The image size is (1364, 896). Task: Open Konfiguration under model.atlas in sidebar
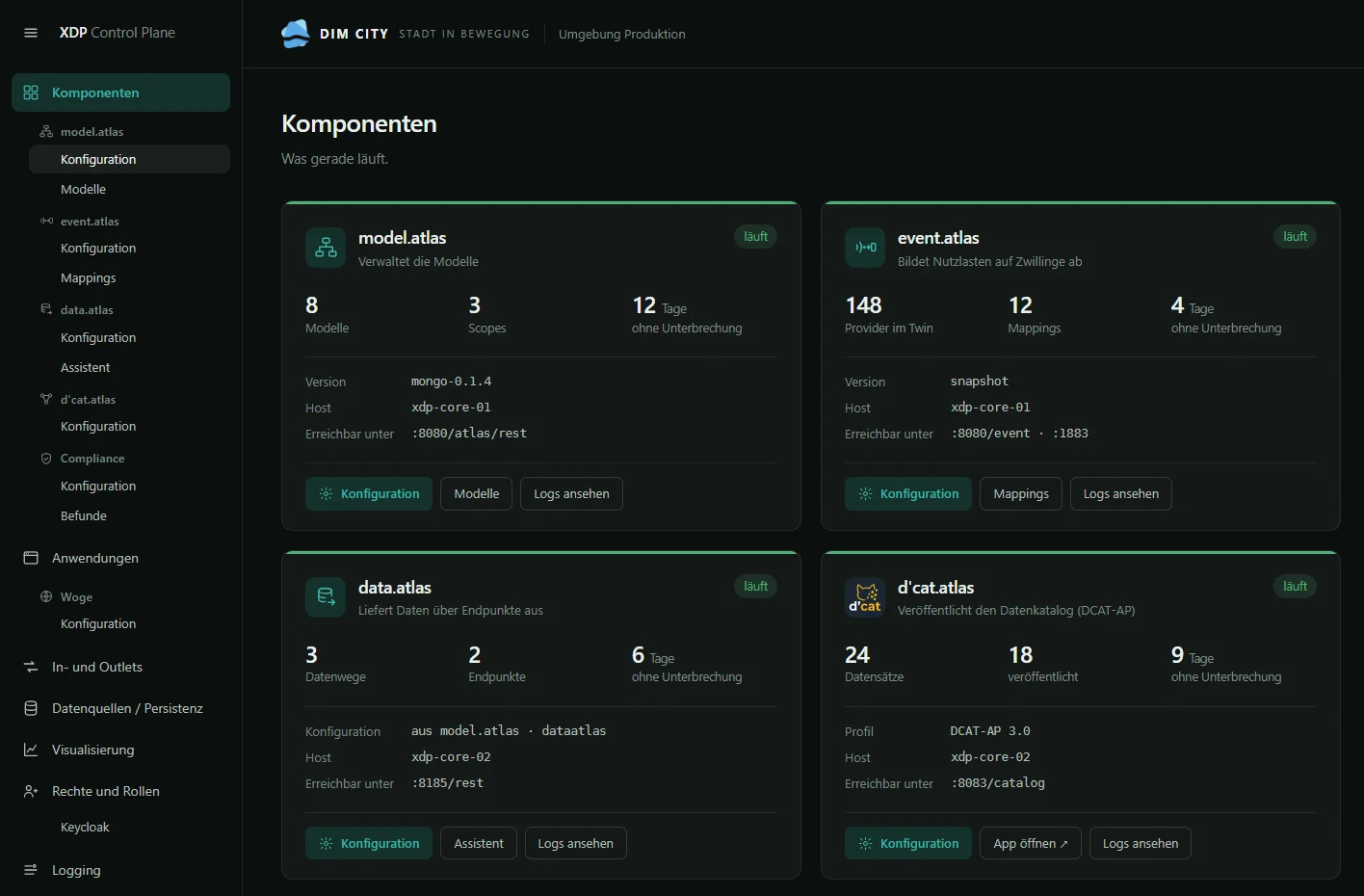129,159
